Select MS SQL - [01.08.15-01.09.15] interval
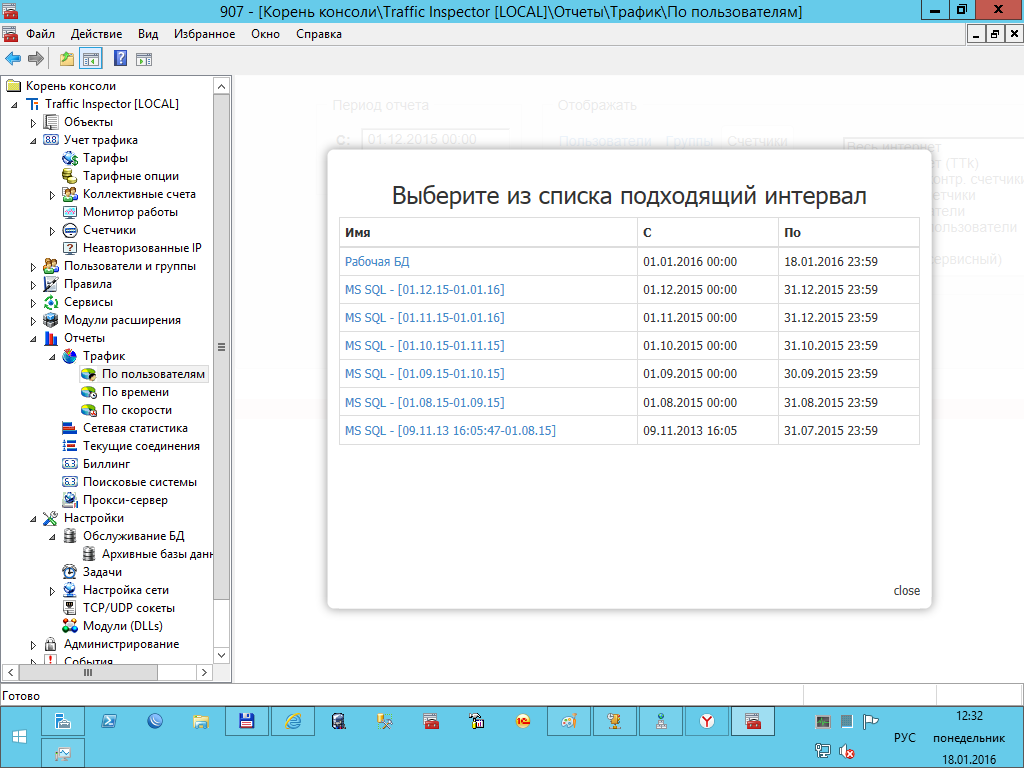 424,402
